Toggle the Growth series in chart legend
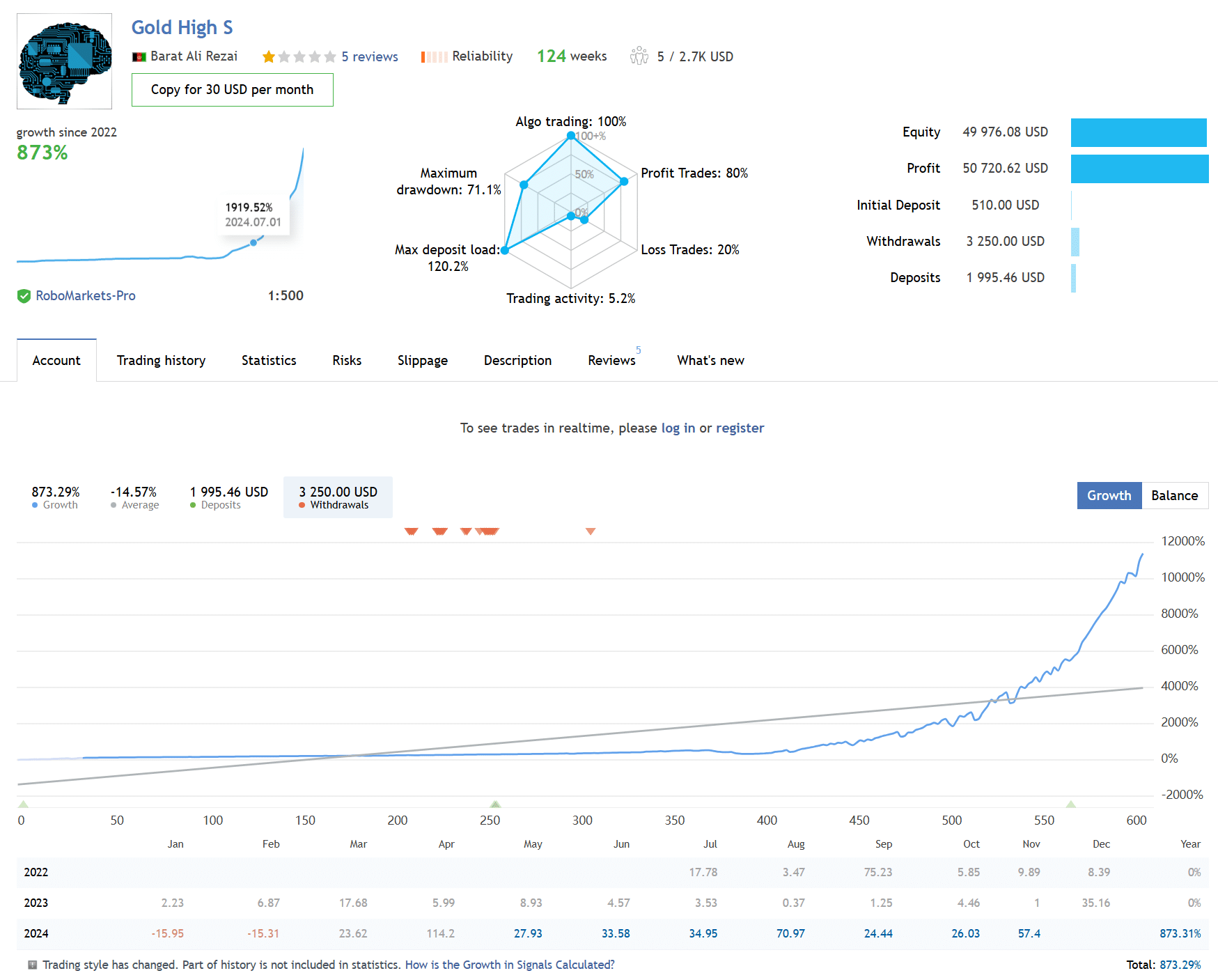The image size is (1218, 980). [56, 497]
